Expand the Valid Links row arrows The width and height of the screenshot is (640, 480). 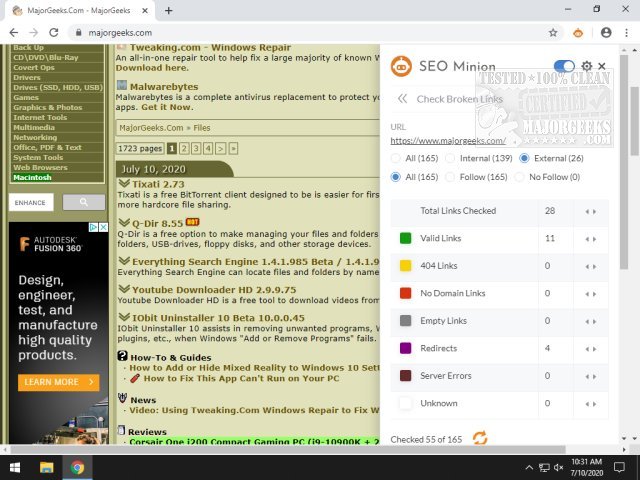click(590, 239)
